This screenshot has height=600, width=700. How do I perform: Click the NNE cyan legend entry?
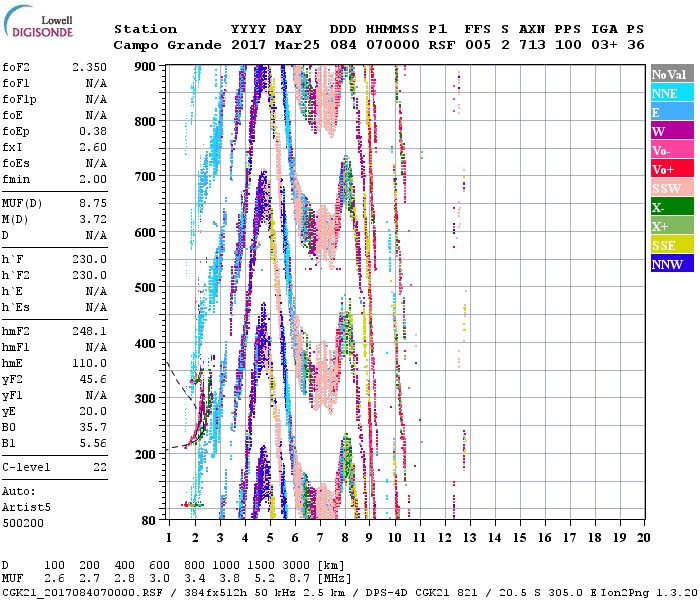tap(669, 93)
